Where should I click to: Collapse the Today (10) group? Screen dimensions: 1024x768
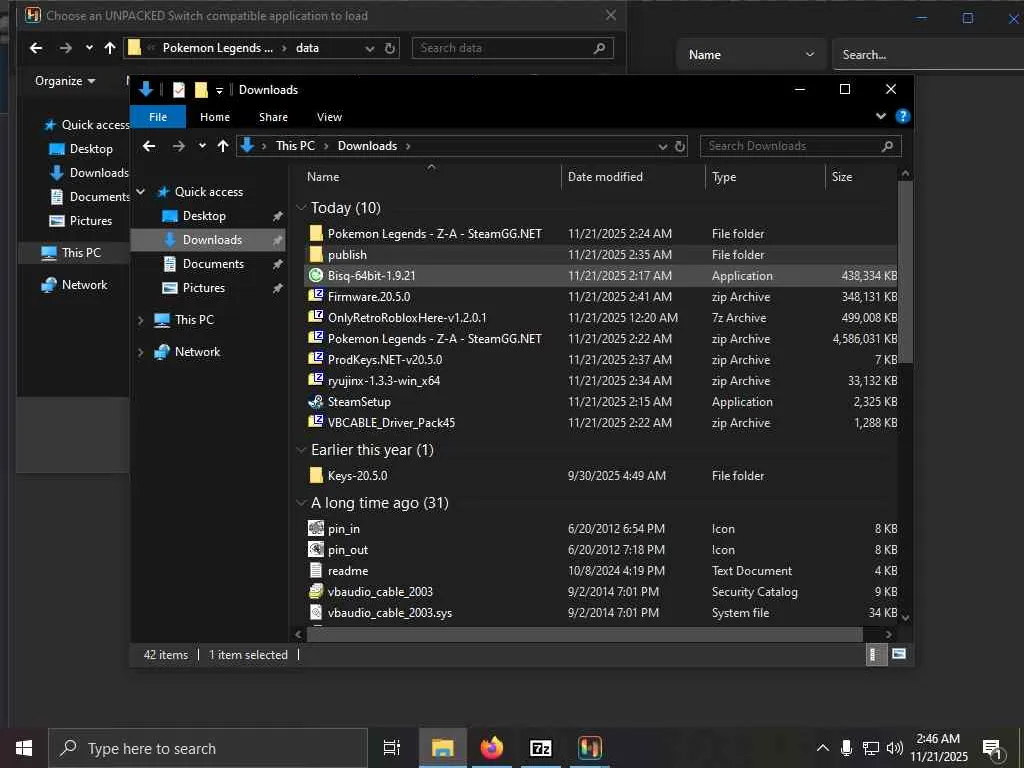click(301, 208)
